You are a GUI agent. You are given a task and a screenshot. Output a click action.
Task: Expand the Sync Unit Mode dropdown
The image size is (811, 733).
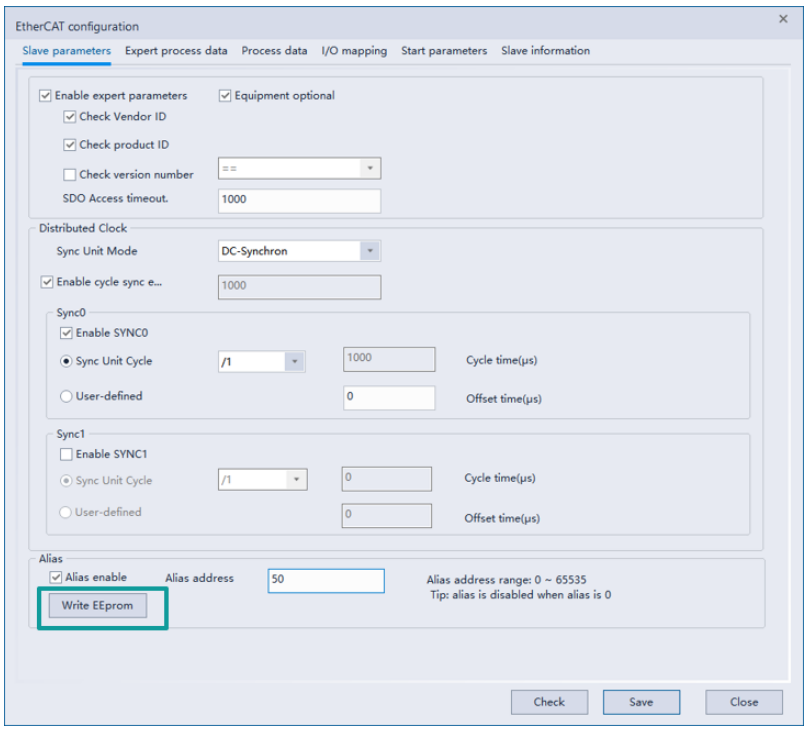coord(370,252)
